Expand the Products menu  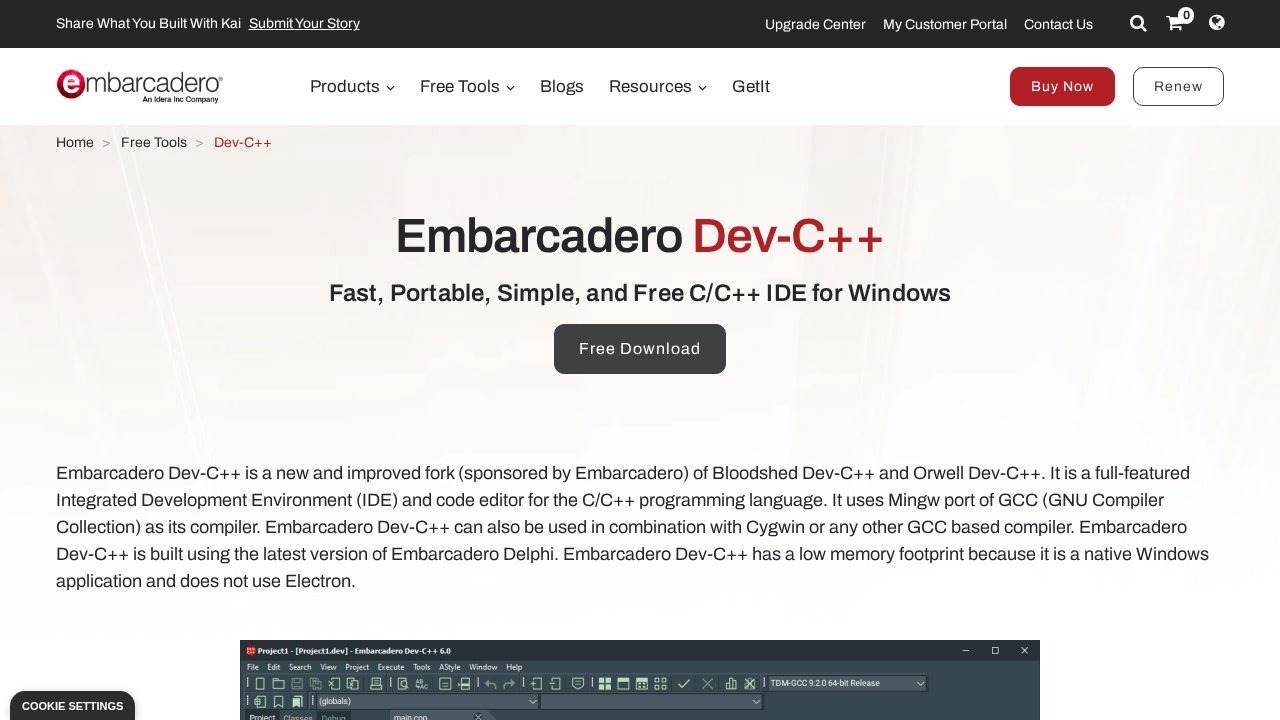point(352,87)
